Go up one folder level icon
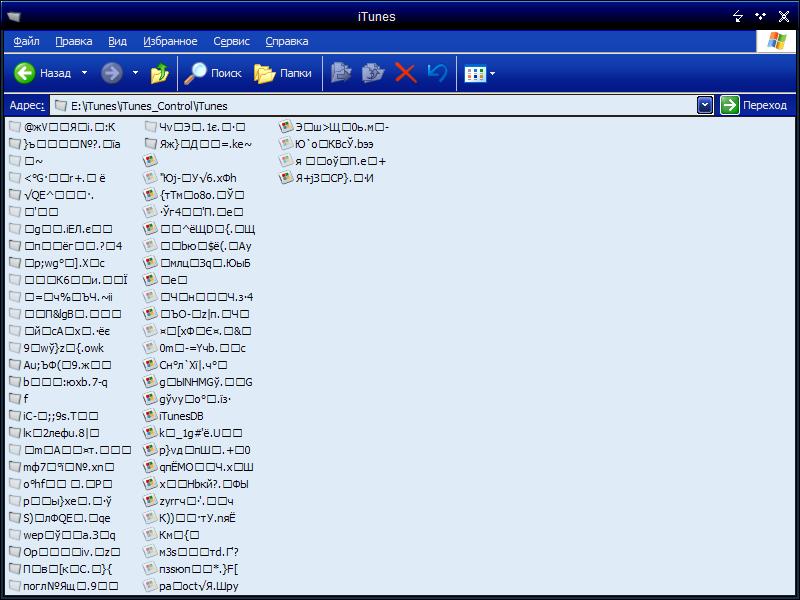Image resolution: width=800 pixels, height=600 pixels. [x=160, y=73]
